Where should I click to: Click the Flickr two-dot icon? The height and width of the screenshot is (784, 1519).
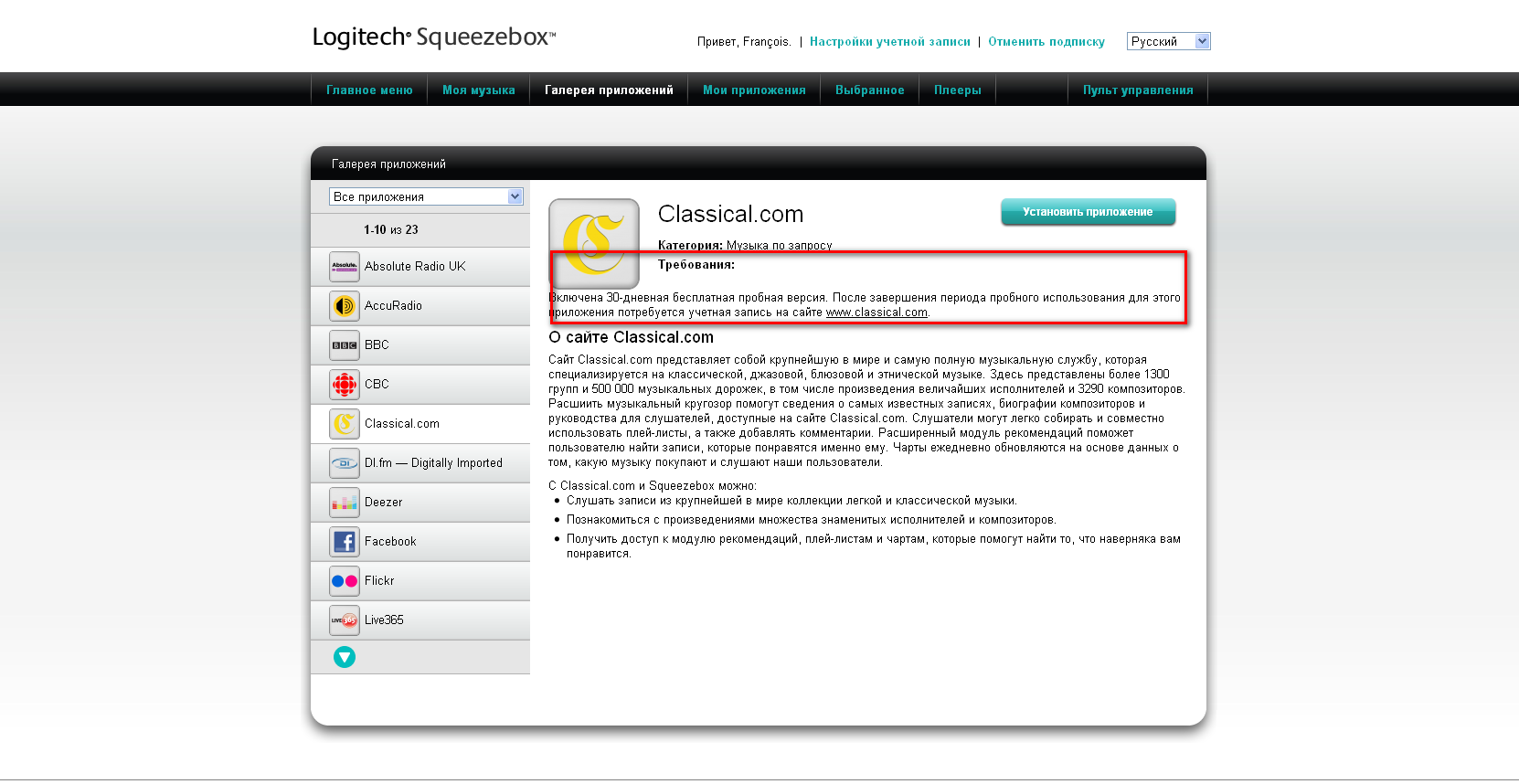tap(345, 581)
